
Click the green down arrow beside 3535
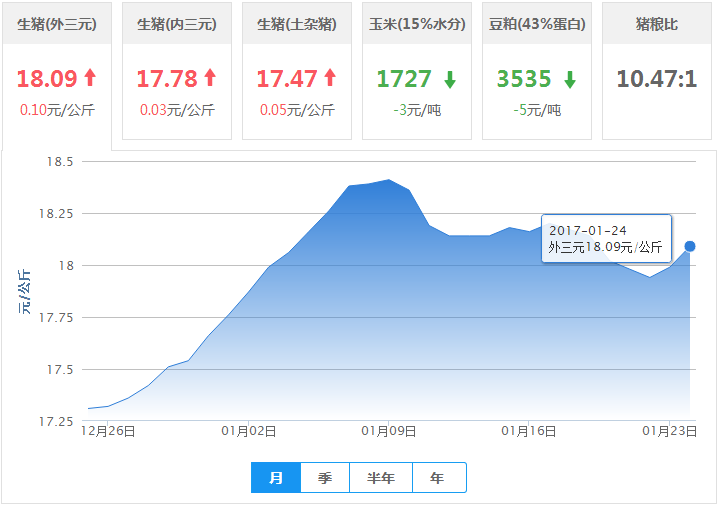[570, 79]
